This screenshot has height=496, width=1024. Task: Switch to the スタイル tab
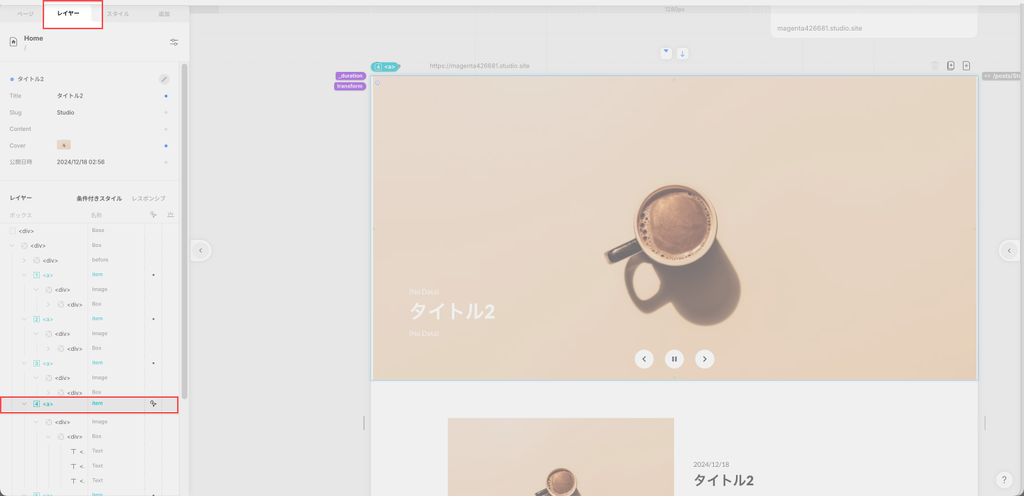(x=118, y=14)
